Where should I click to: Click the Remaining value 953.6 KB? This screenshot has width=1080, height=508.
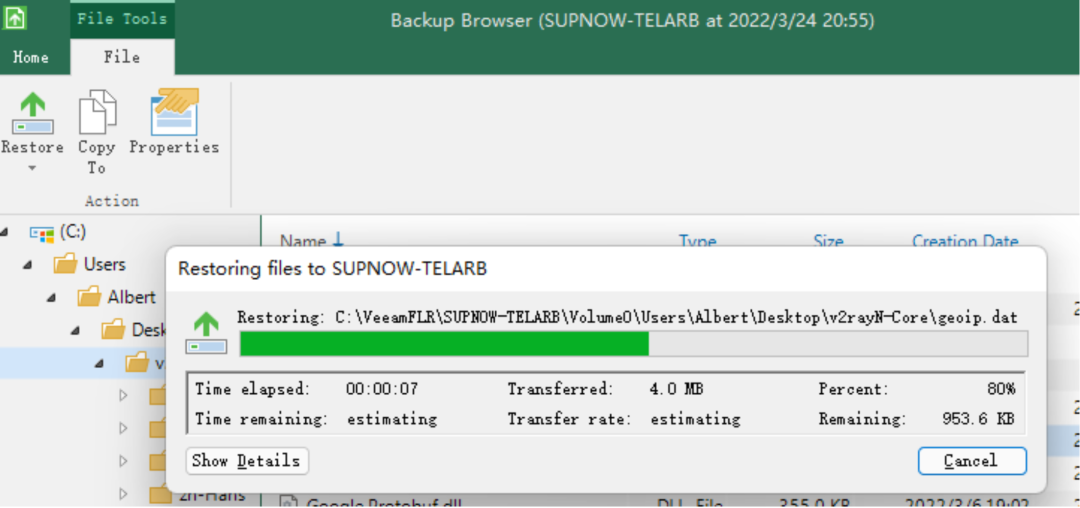coord(979,419)
